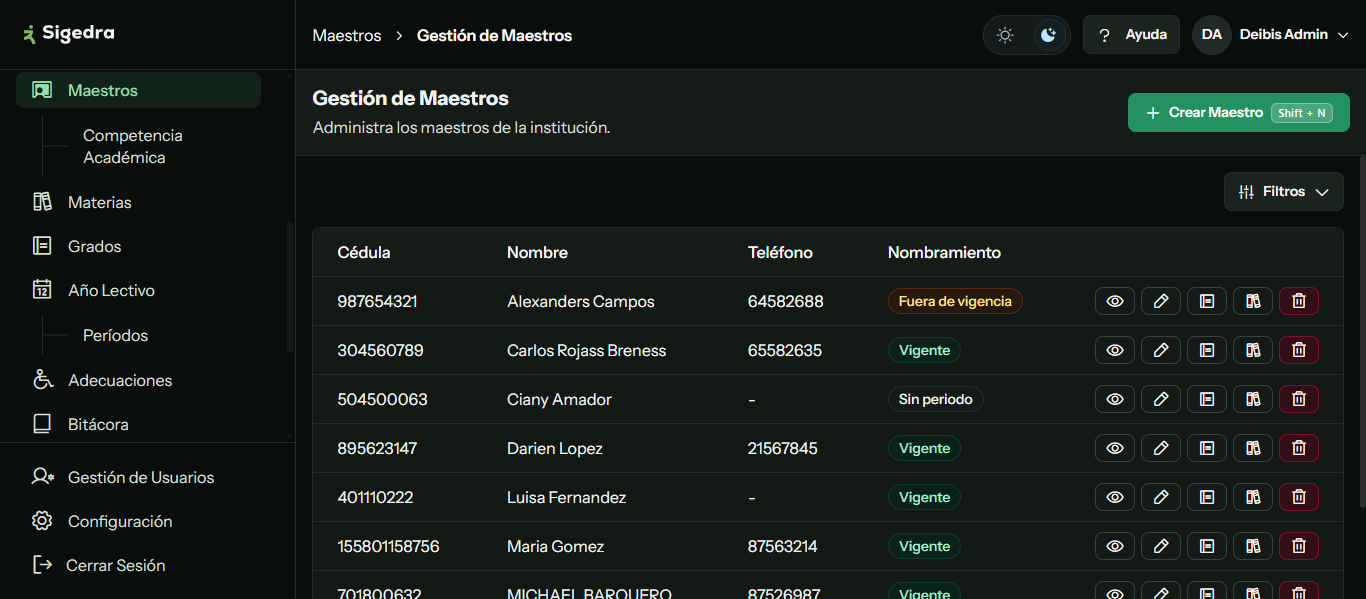
Task: Click phone number 64582688
Action: [786, 301]
